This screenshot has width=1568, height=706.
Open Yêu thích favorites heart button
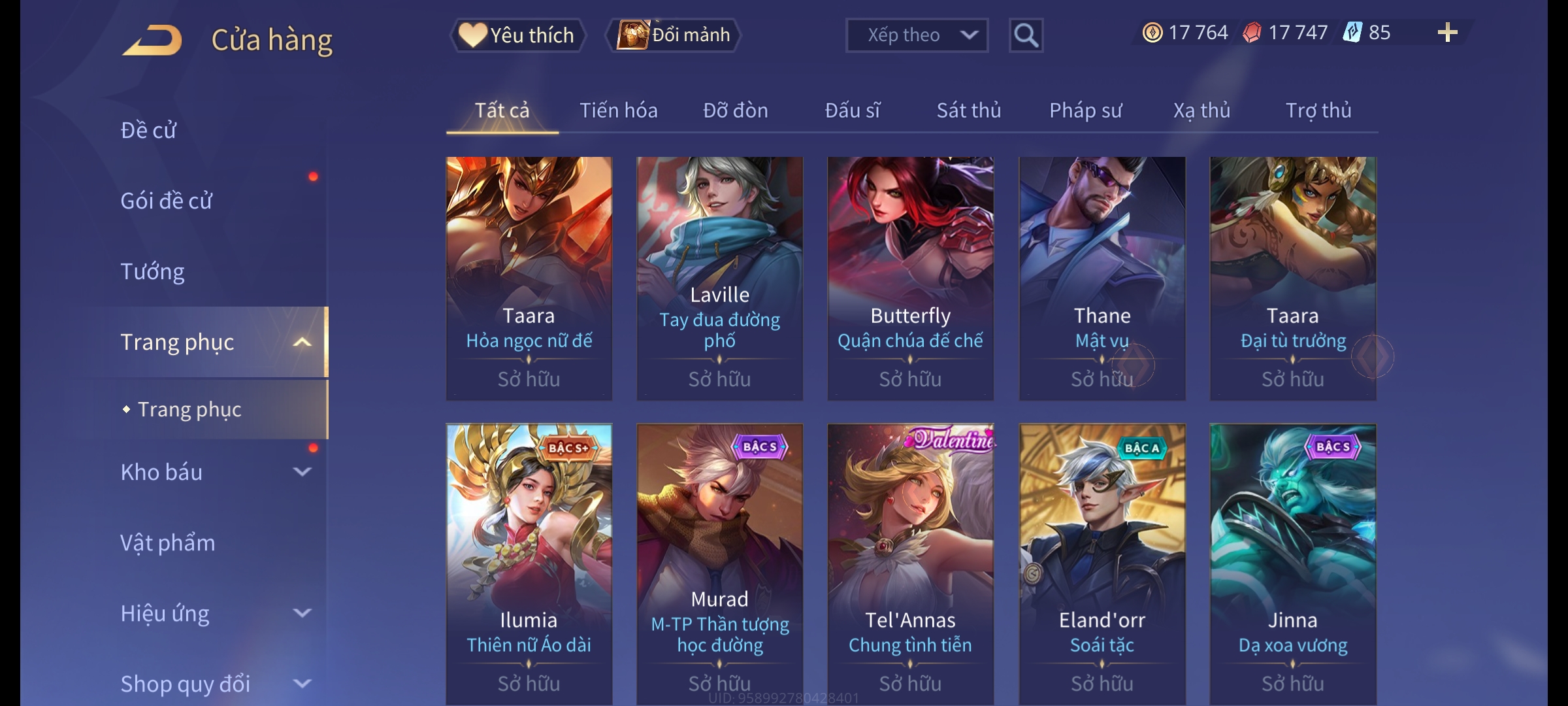click(x=517, y=35)
